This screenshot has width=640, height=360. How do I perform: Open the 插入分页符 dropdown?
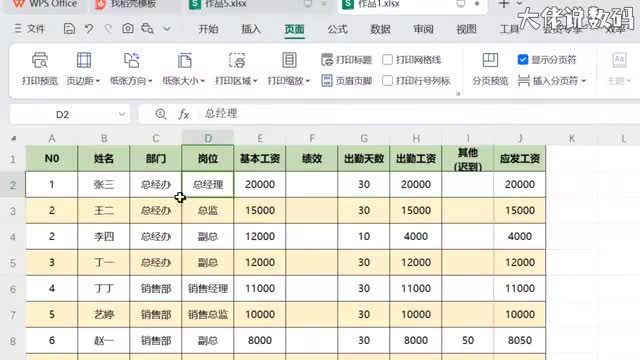pos(552,81)
